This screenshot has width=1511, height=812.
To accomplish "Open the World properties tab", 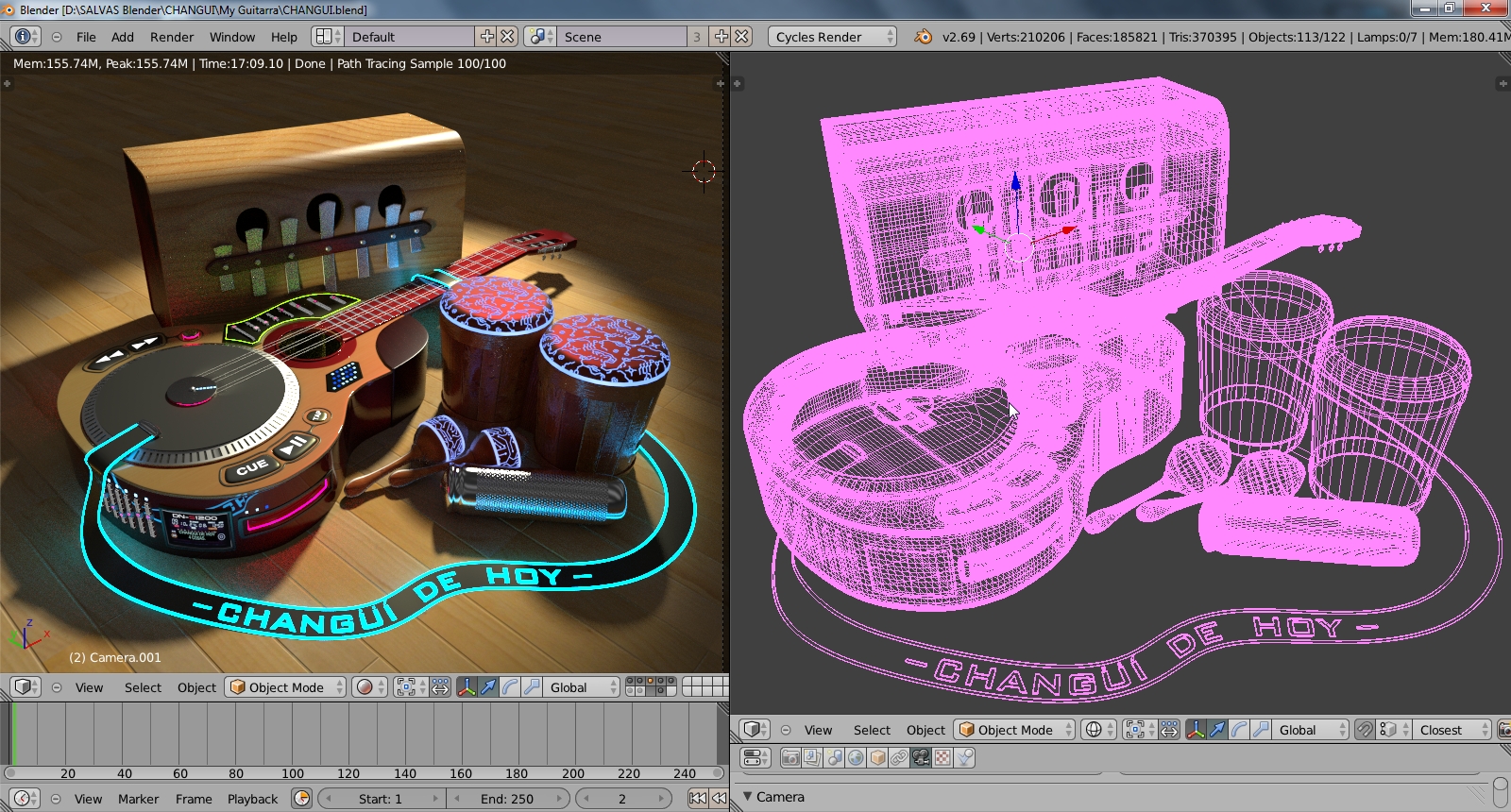I will [x=856, y=757].
